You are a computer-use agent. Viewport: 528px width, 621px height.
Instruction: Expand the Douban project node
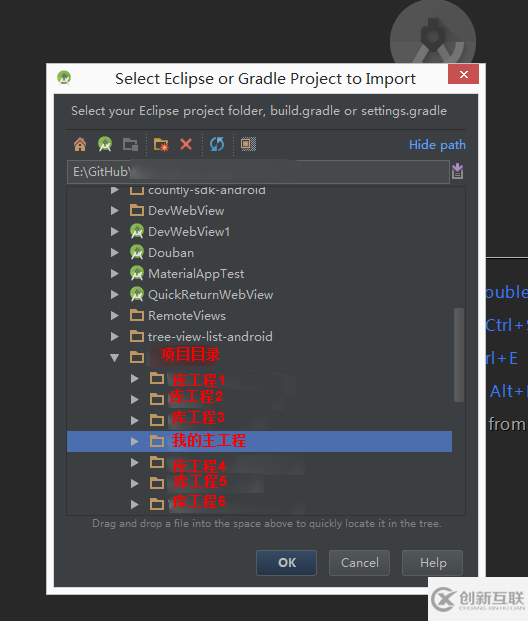115,252
